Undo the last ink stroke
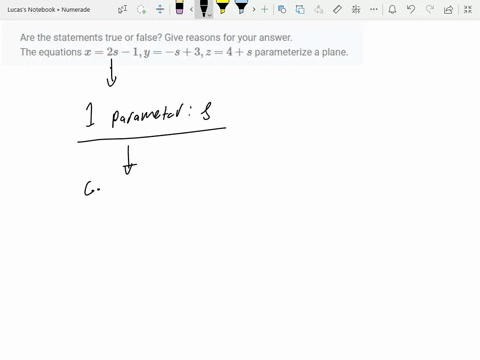480x360 pixels. click(411, 9)
